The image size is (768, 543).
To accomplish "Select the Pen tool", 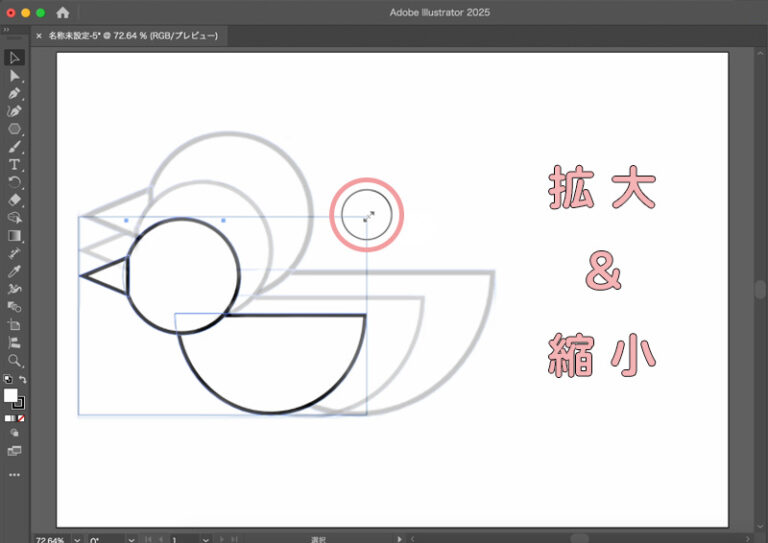I will tap(15, 93).
